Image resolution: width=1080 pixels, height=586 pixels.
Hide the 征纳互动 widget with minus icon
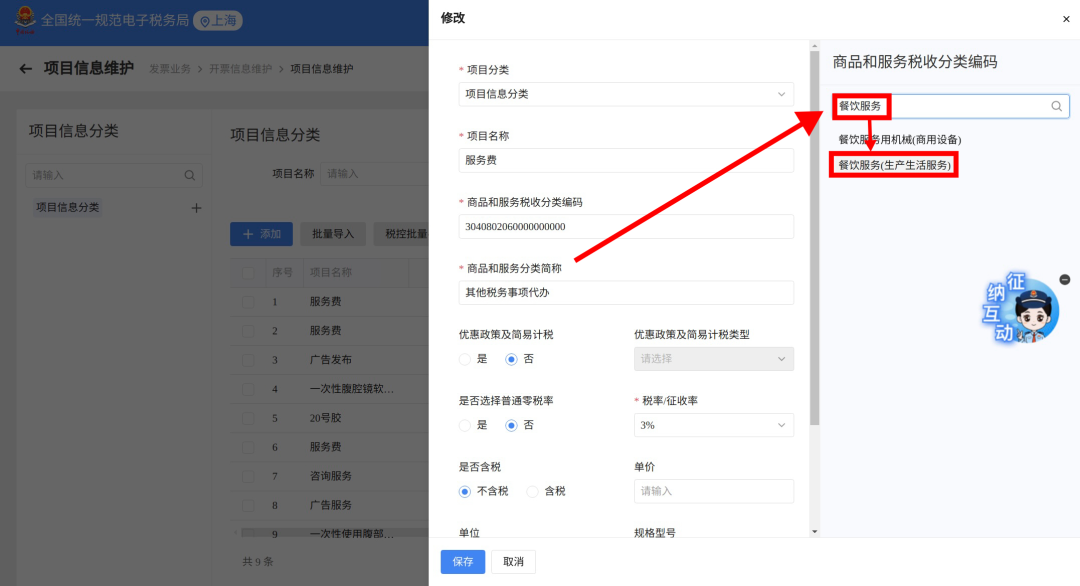(x=1065, y=280)
